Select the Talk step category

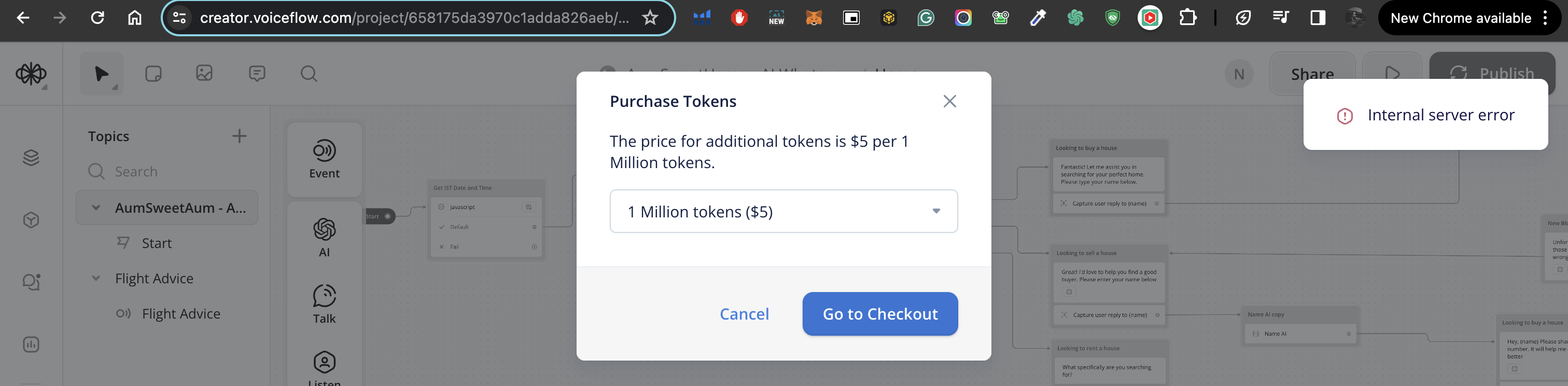click(x=325, y=304)
